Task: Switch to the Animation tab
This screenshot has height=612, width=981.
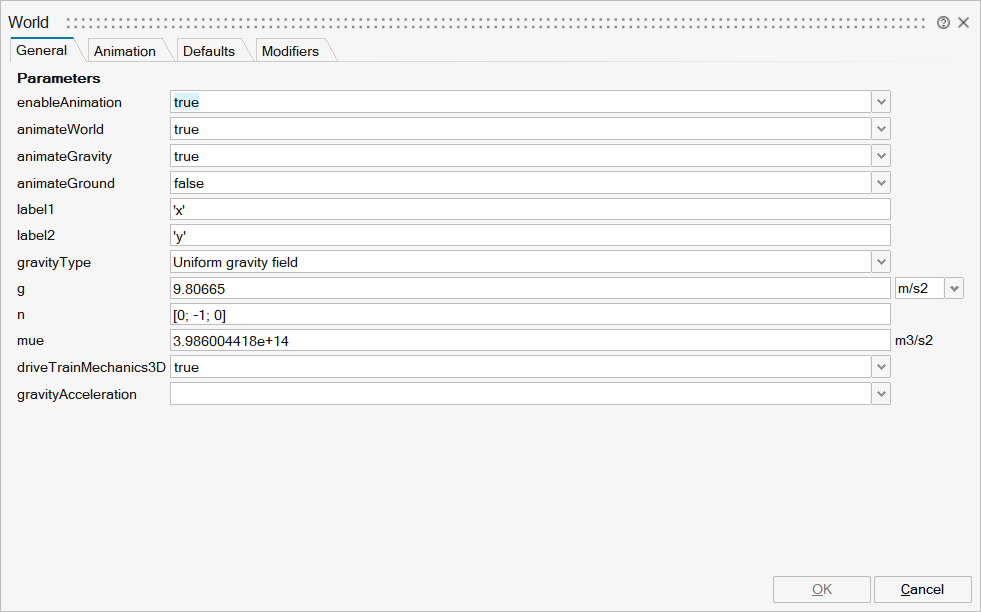Action: click(x=125, y=51)
